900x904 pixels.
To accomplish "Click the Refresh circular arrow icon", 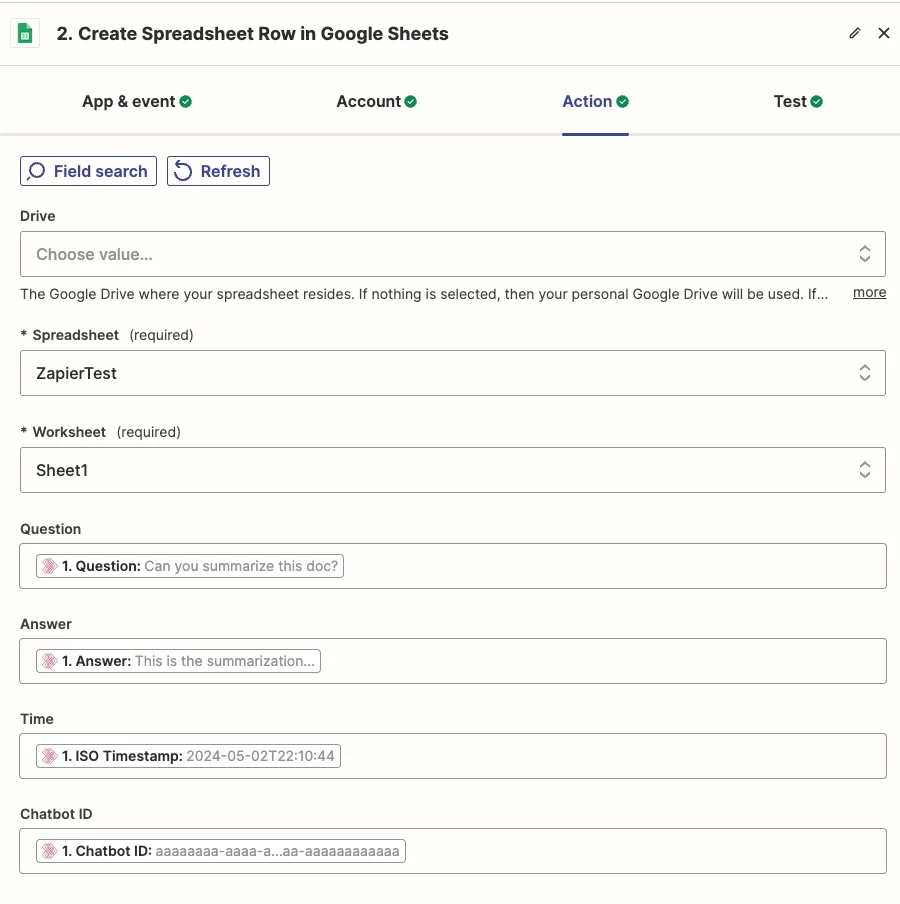I will (183, 171).
